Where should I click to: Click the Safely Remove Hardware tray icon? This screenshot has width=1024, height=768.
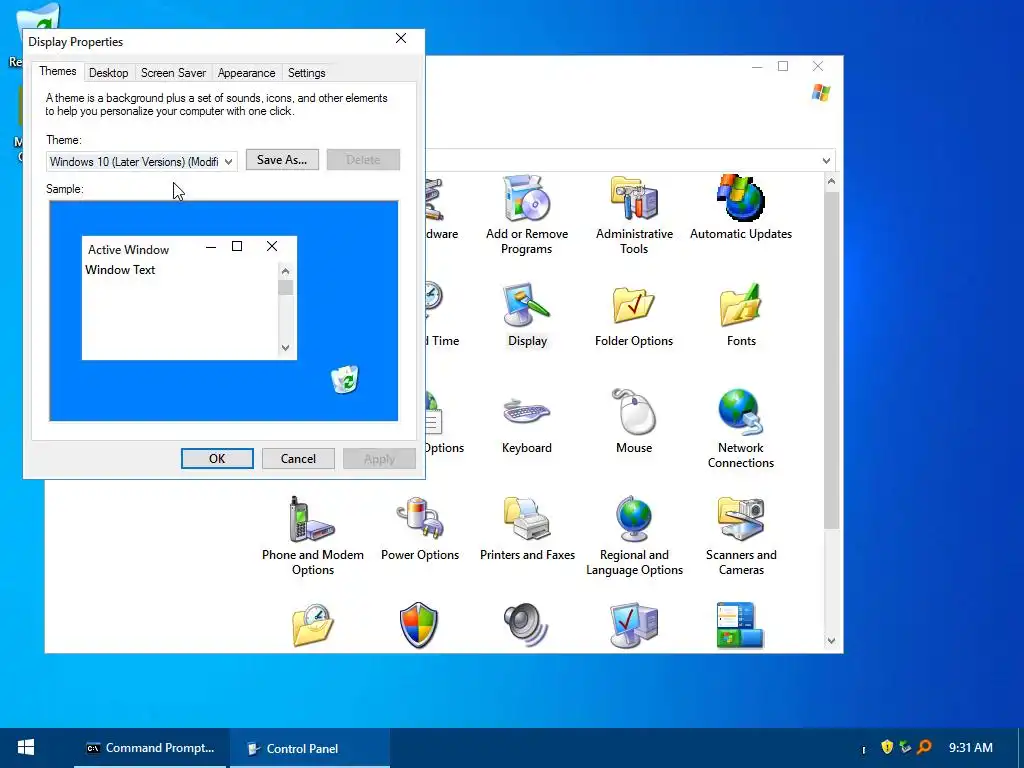[x=905, y=747]
